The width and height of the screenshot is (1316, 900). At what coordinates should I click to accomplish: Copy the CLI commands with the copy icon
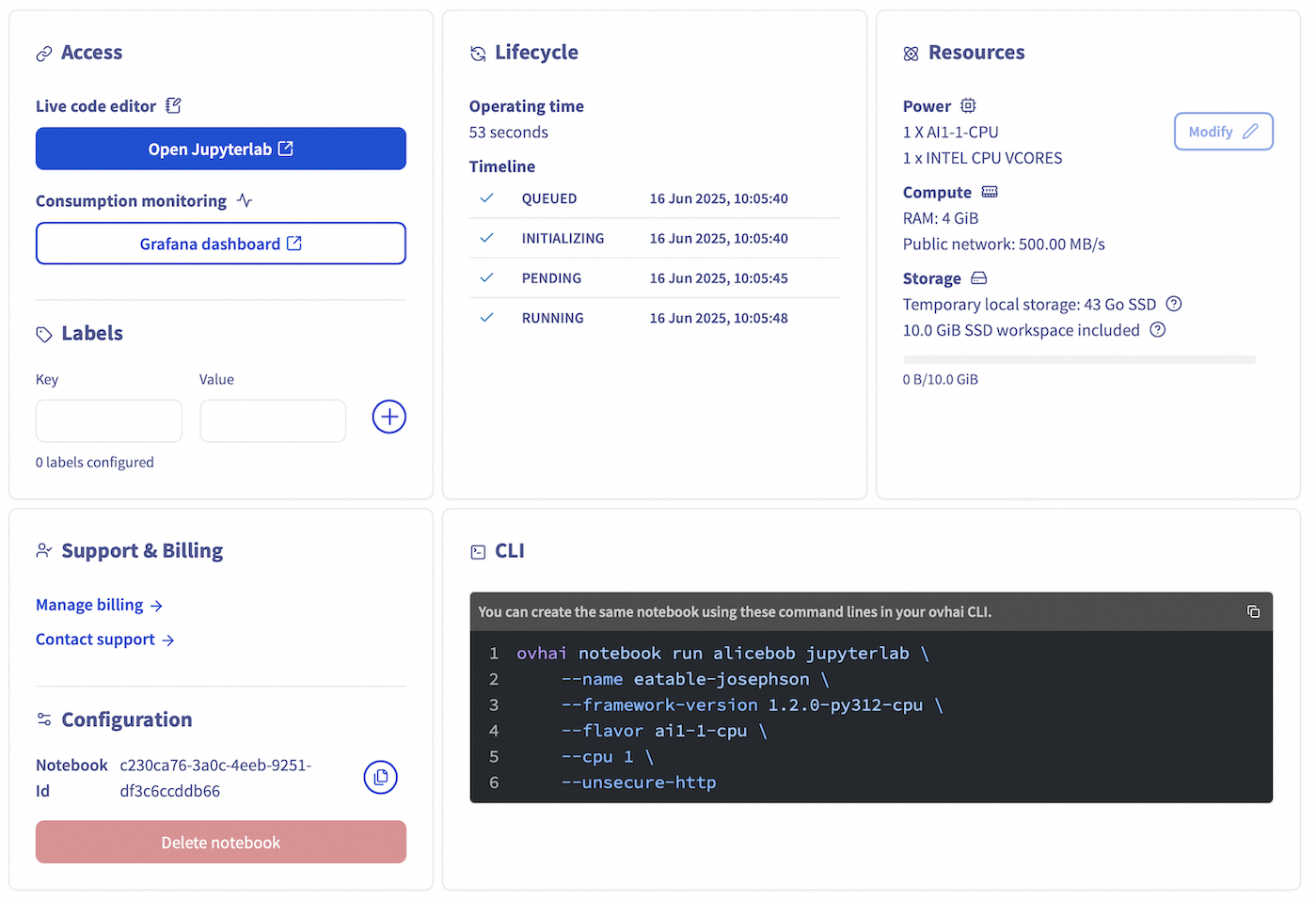1253,610
